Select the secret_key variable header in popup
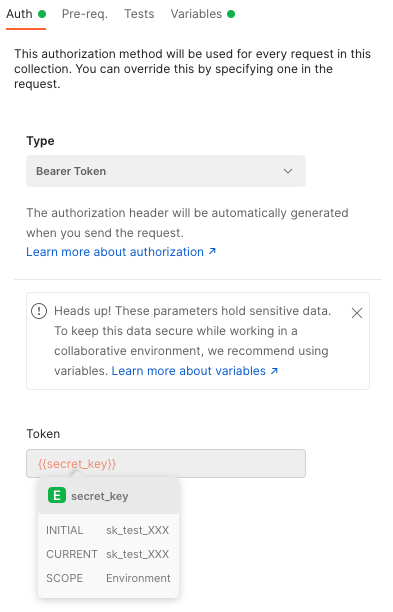 click(x=108, y=496)
